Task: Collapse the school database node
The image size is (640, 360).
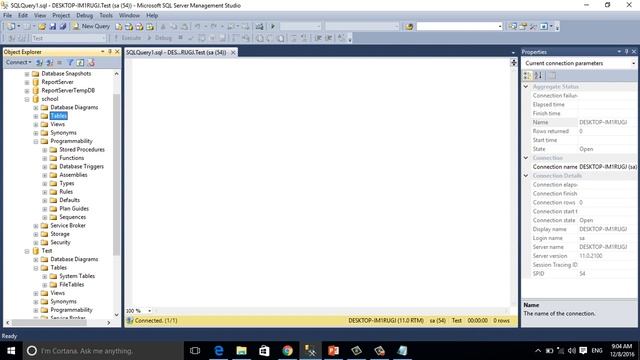Action: tap(27, 99)
